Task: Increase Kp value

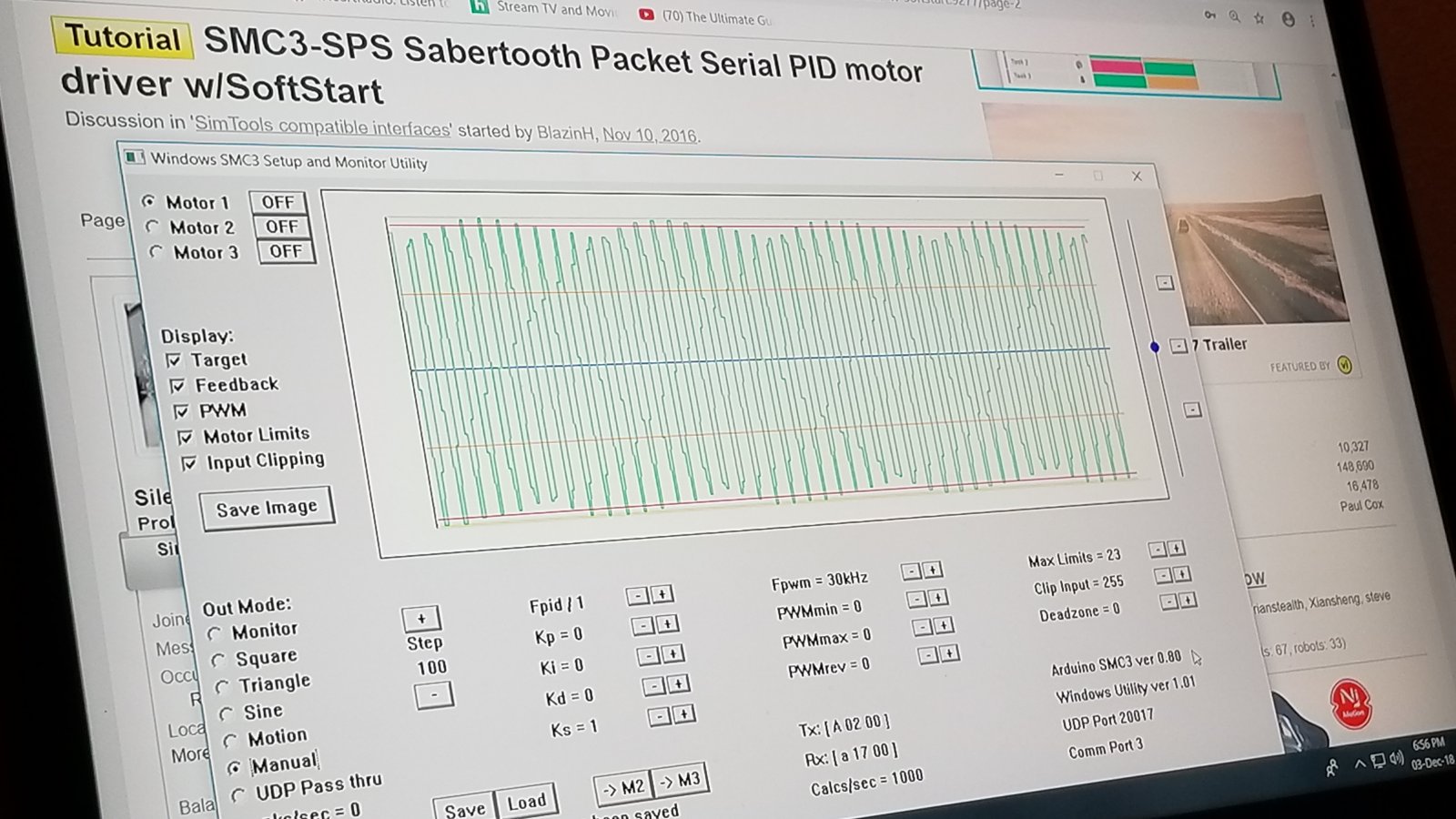Action: (x=668, y=624)
